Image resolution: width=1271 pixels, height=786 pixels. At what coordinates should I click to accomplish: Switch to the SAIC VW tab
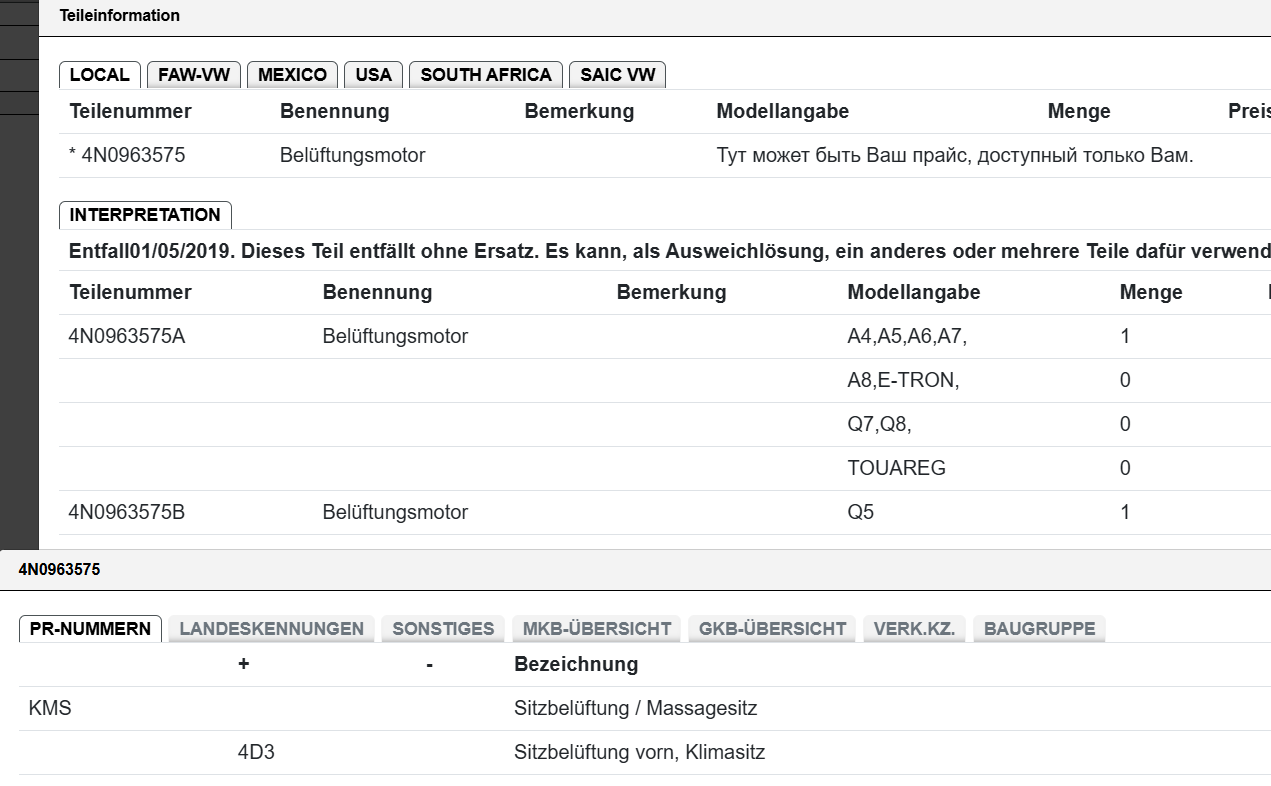pyautogui.click(x=617, y=74)
